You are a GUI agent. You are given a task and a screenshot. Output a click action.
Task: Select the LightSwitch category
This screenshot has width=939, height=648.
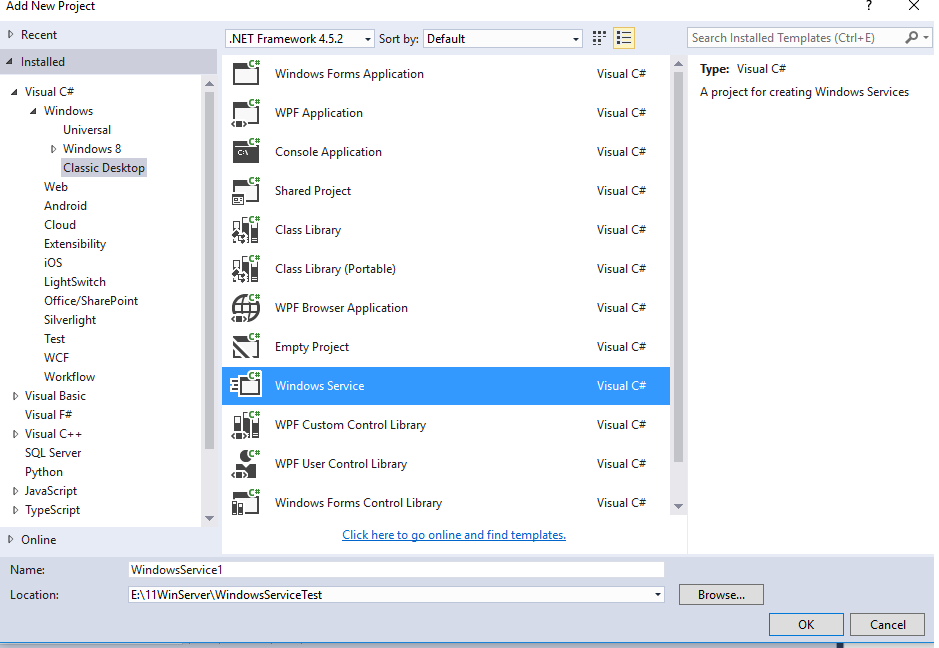(75, 282)
